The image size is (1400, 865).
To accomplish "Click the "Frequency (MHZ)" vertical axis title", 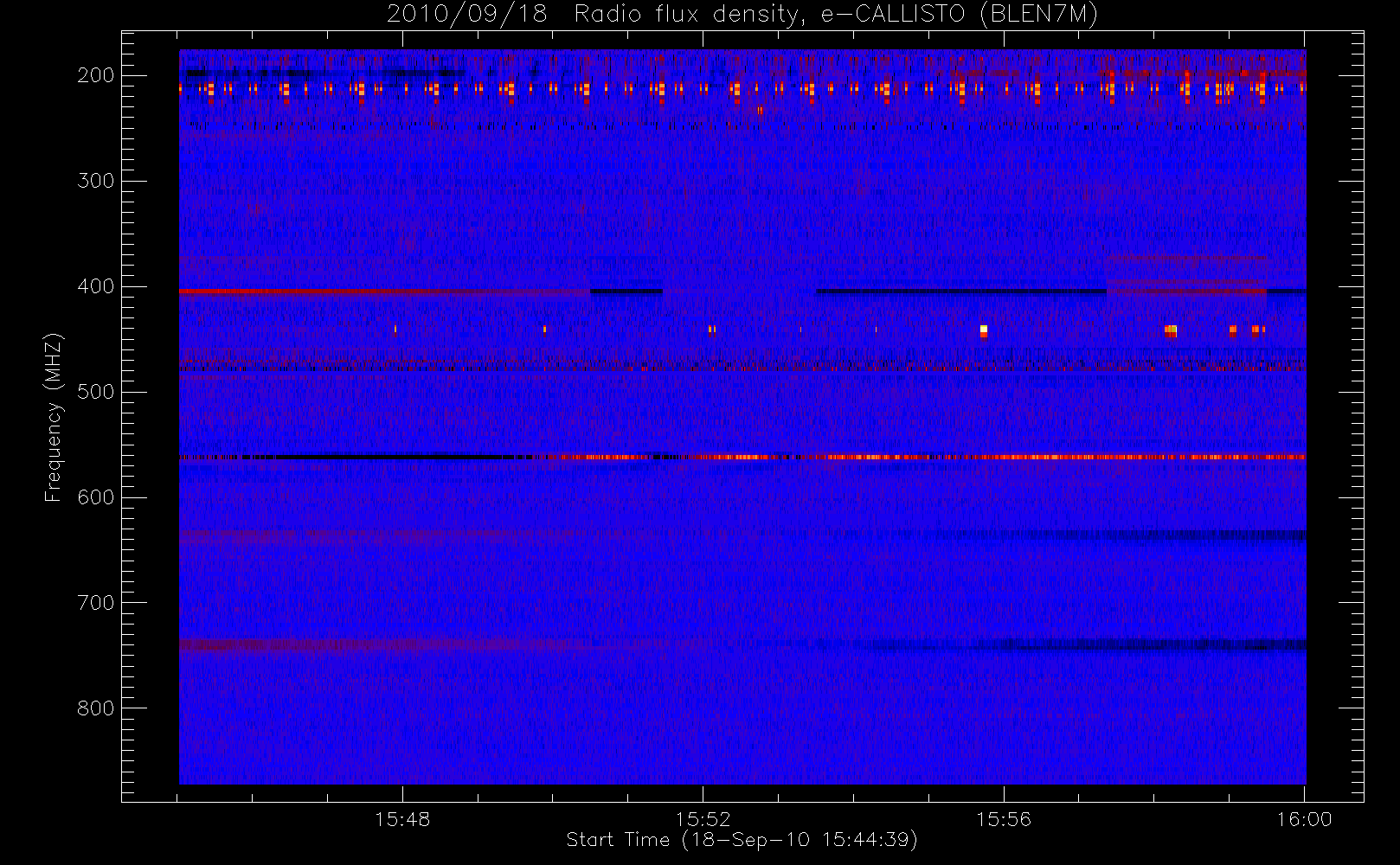I will pyautogui.click(x=54, y=417).
